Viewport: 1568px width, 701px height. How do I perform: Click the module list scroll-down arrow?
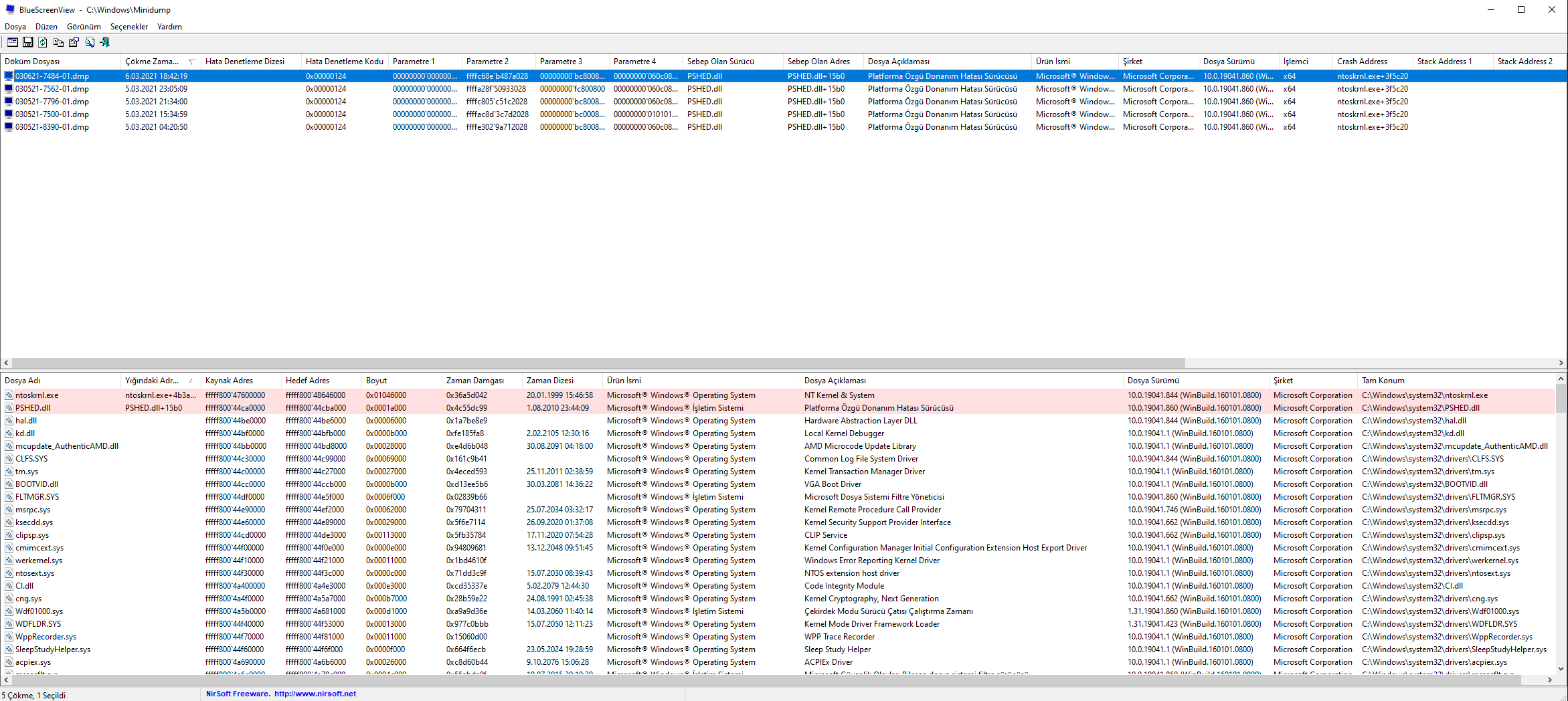pyautogui.click(x=1561, y=668)
